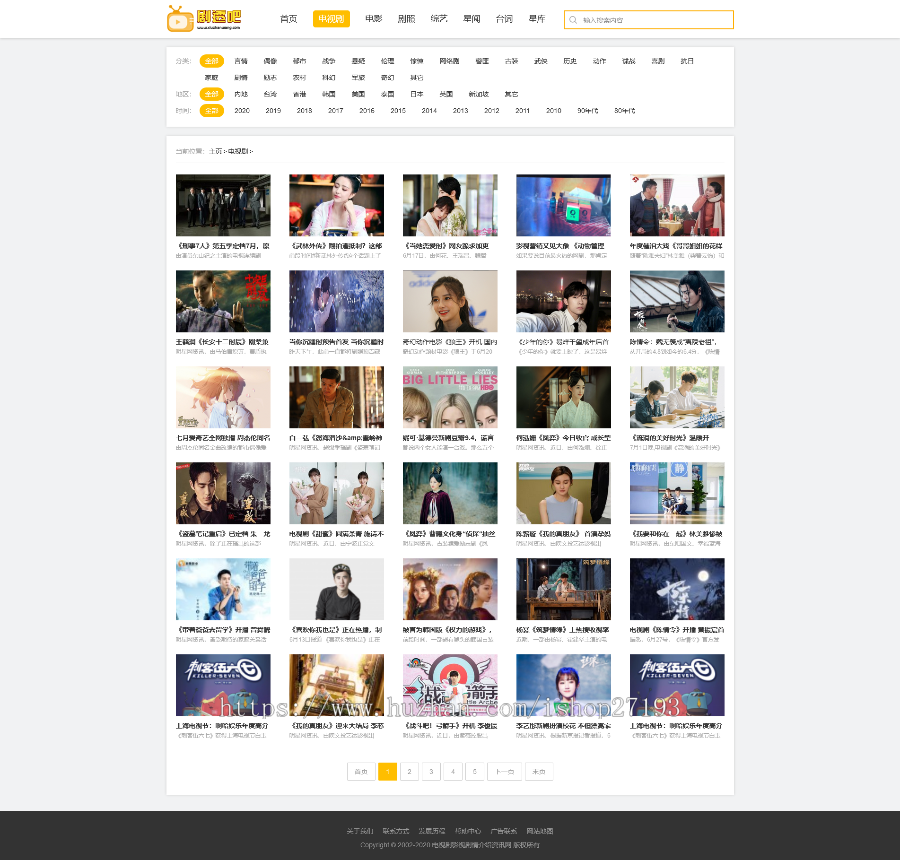Filter category by 武侠
Image resolution: width=900 pixels, height=860 pixels.
(541, 61)
